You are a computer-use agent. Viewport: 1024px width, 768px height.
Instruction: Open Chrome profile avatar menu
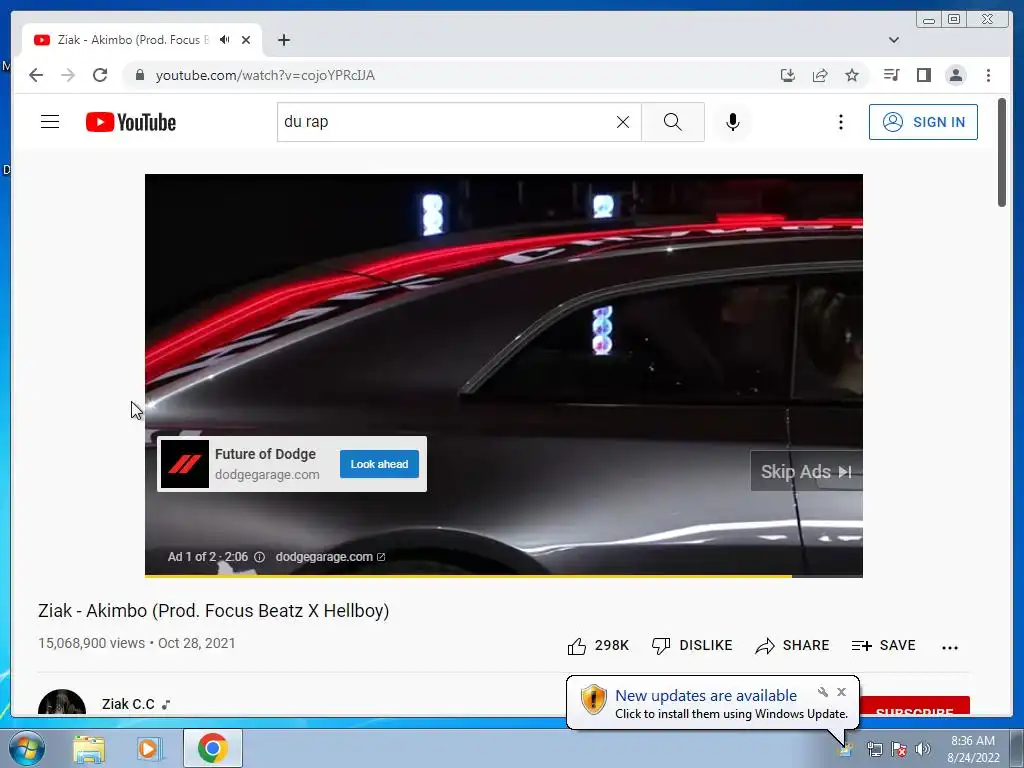click(x=955, y=75)
